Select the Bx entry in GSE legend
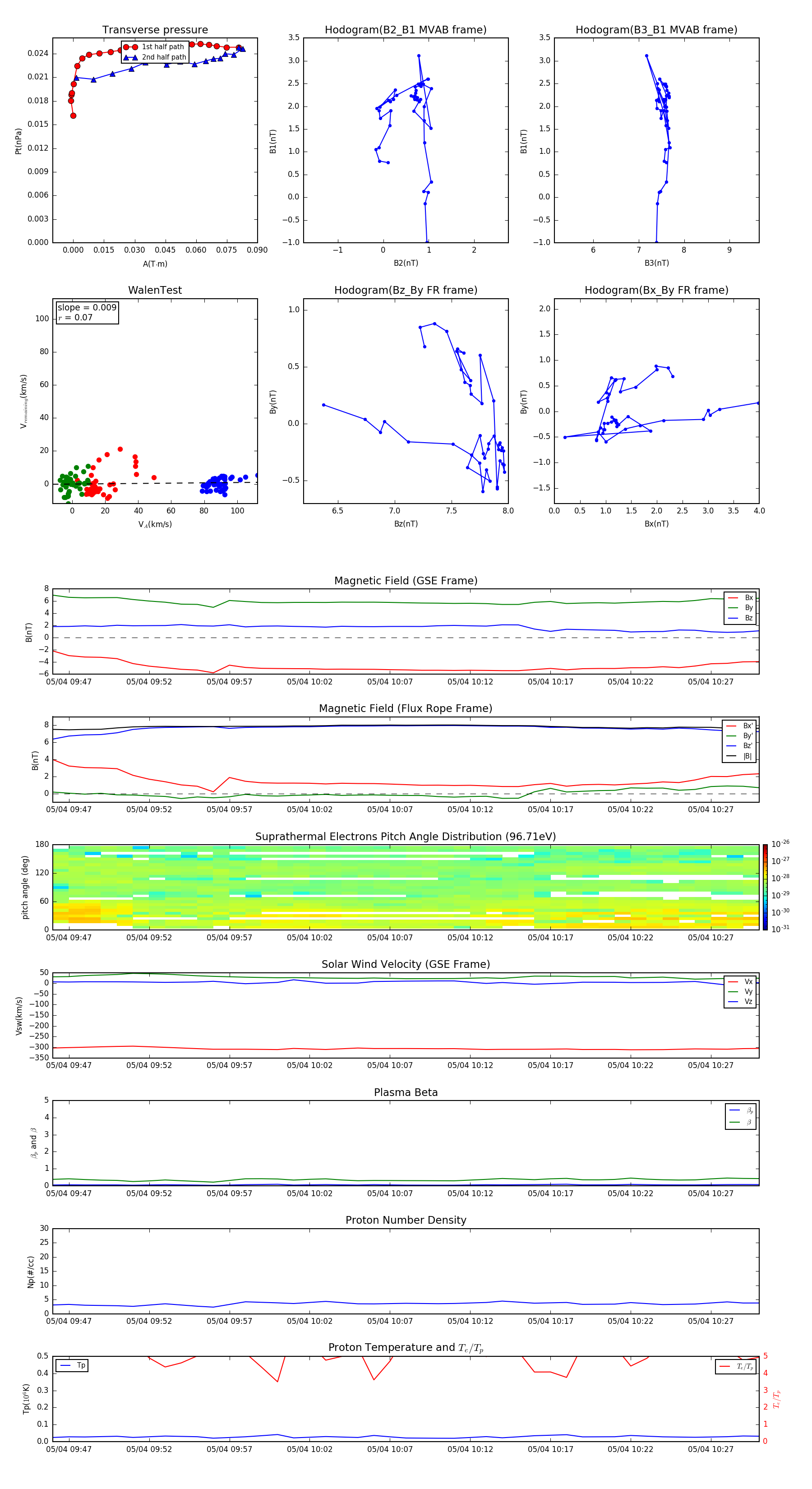812x1489 pixels. click(740, 598)
